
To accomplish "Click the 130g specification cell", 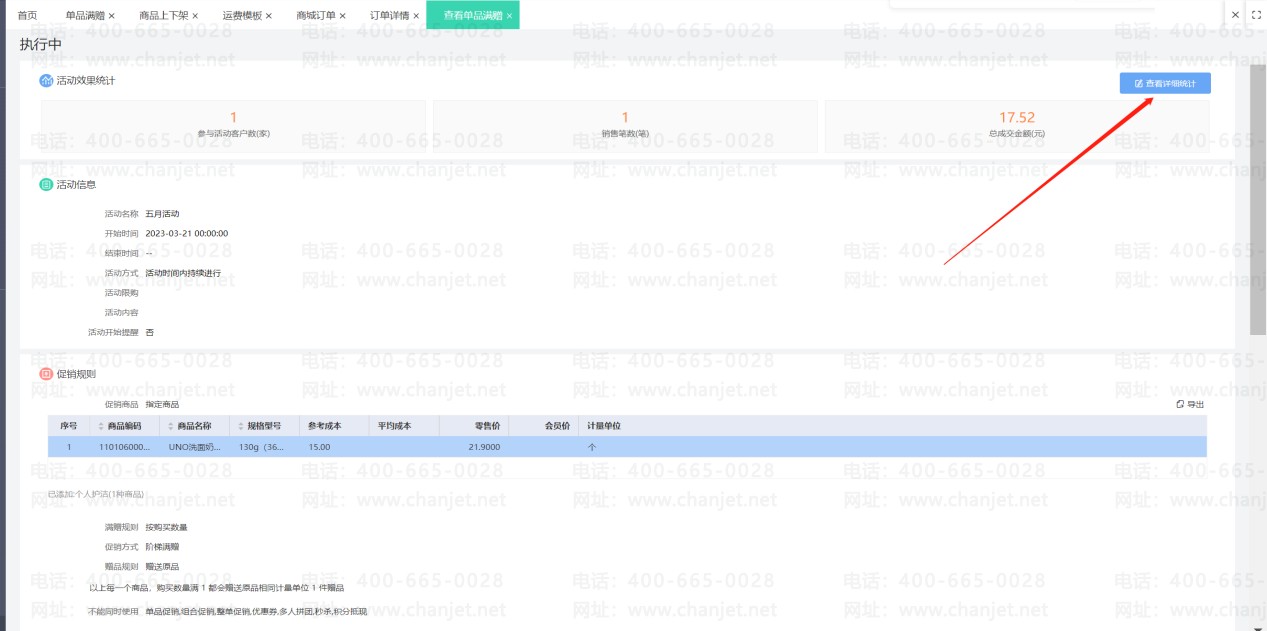I will (264, 447).
